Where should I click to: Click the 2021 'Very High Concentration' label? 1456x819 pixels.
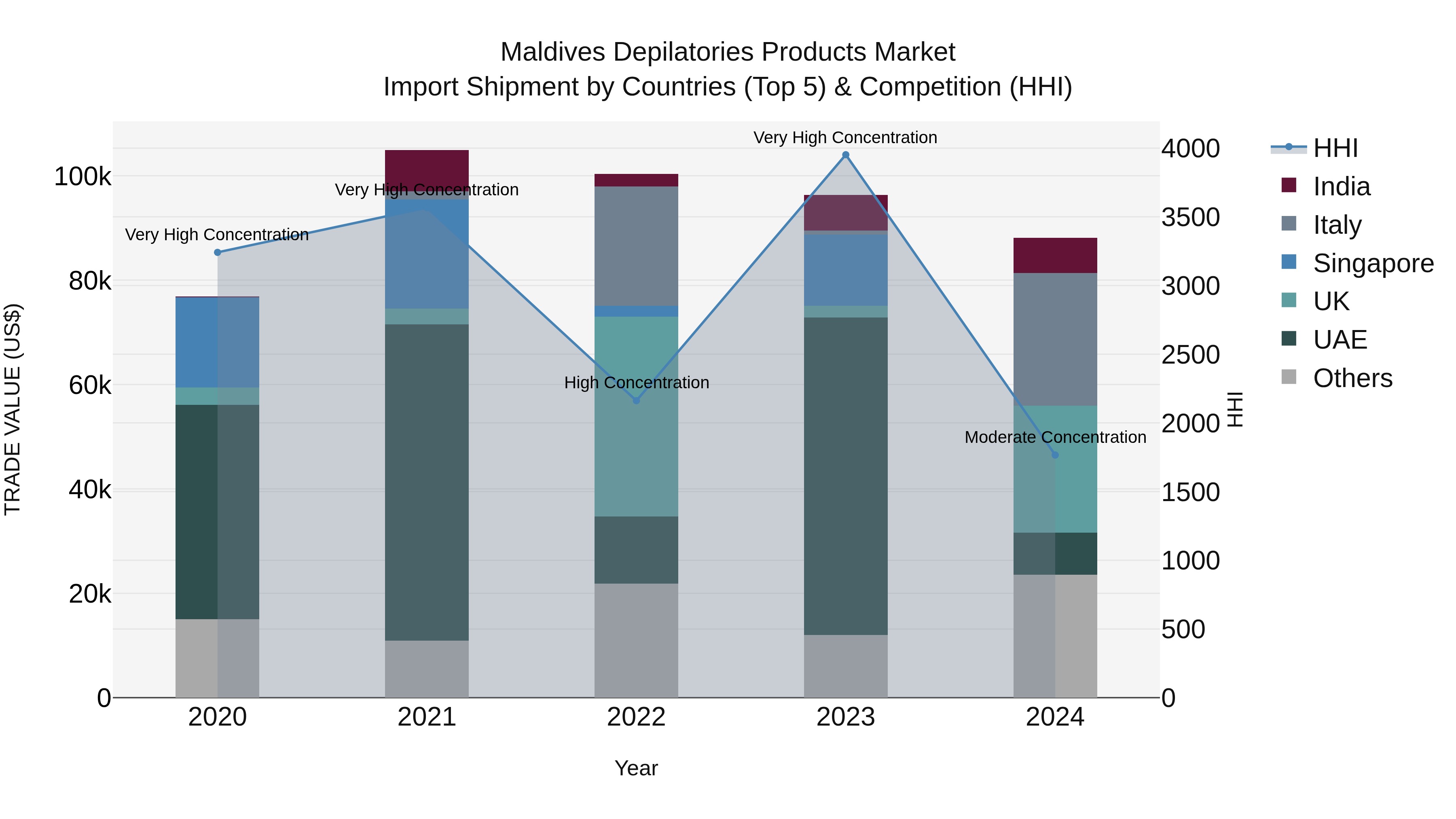(x=427, y=189)
